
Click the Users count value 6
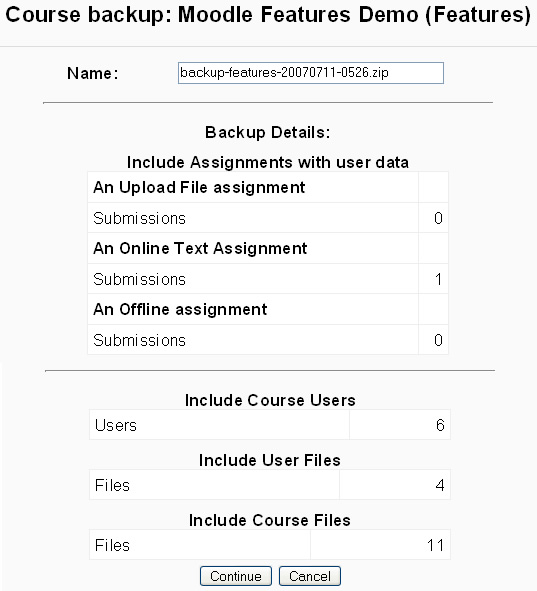440,425
